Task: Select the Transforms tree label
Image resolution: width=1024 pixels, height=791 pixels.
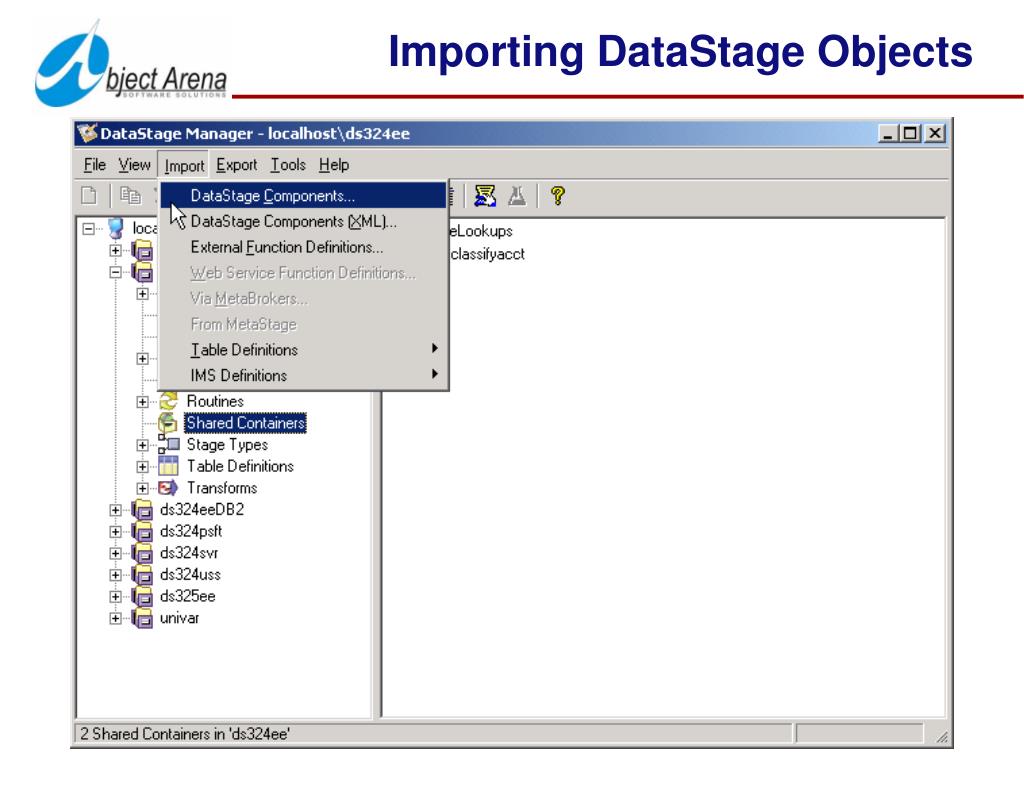Action: click(x=222, y=488)
